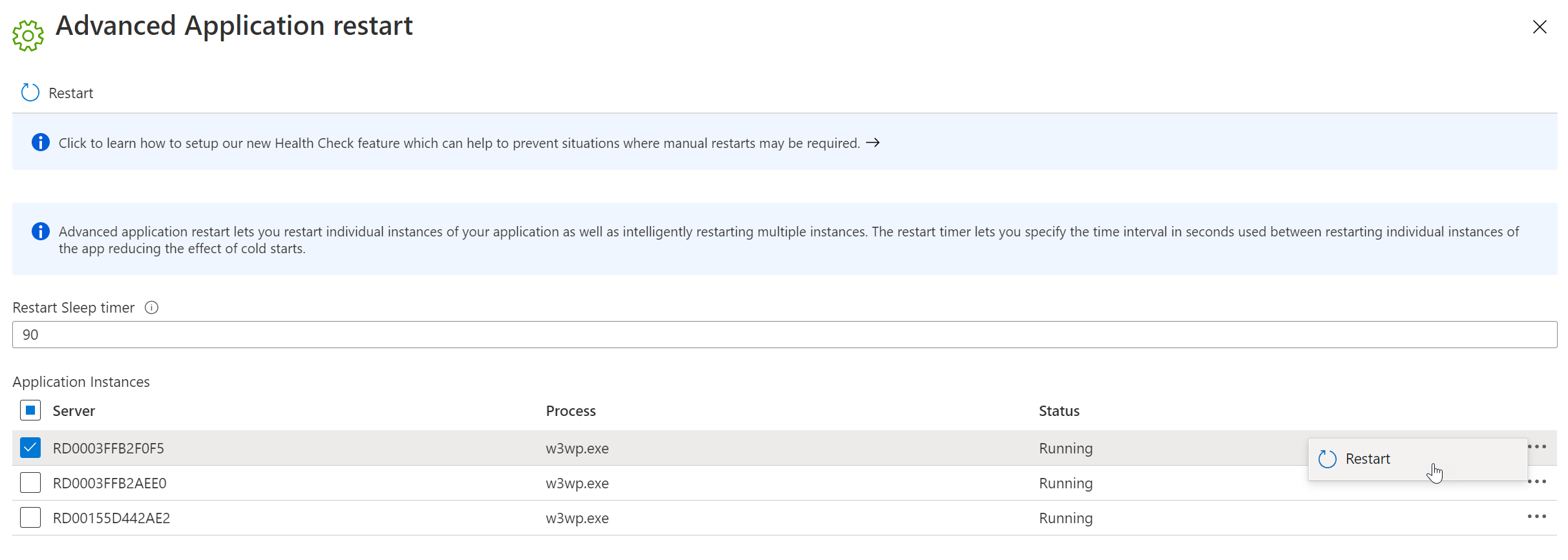Image resolution: width=1568 pixels, height=560 pixels.
Task: Click the Restart toolbar button at top
Action: pos(58,93)
